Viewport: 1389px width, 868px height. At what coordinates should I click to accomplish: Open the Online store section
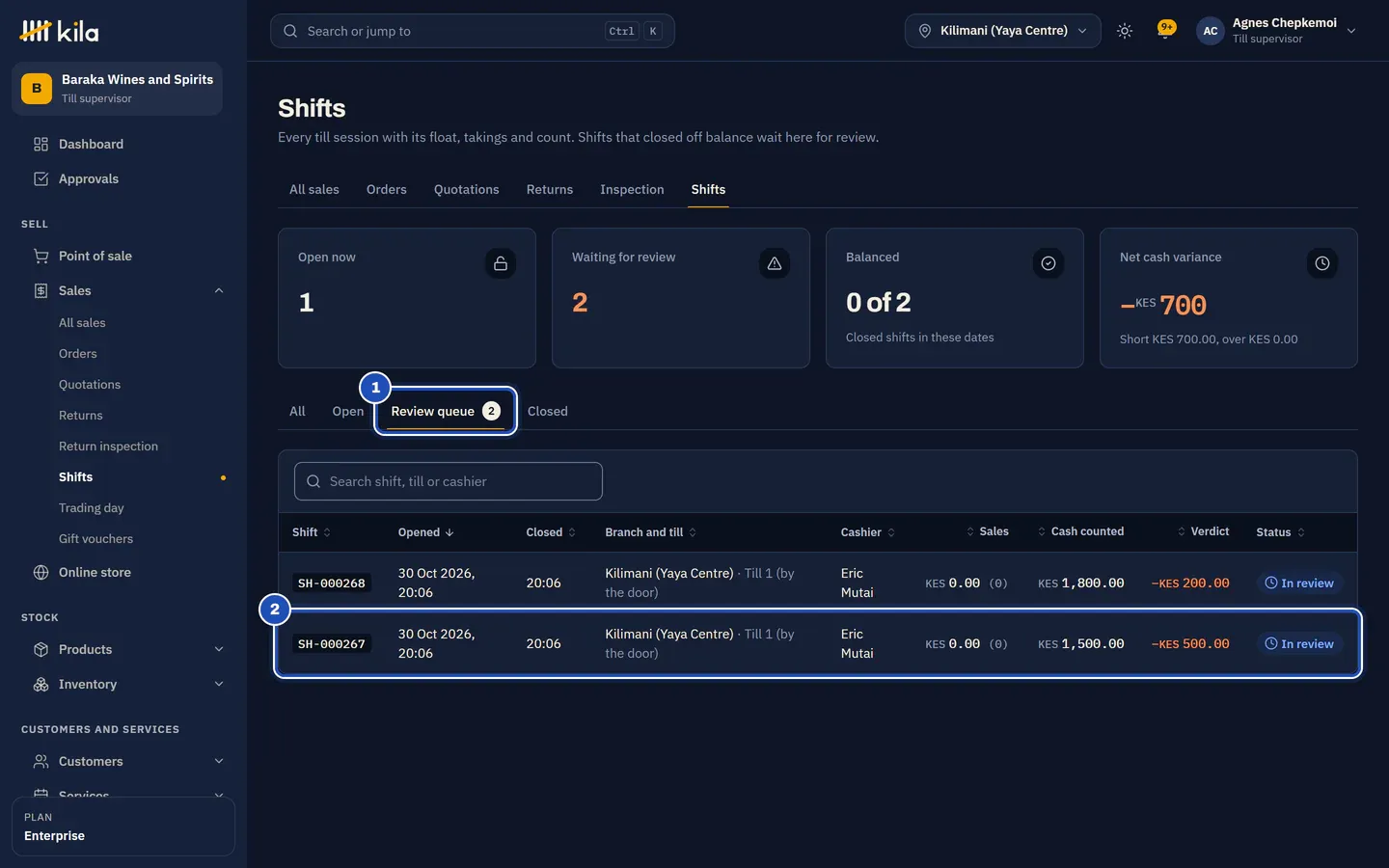point(95,572)
